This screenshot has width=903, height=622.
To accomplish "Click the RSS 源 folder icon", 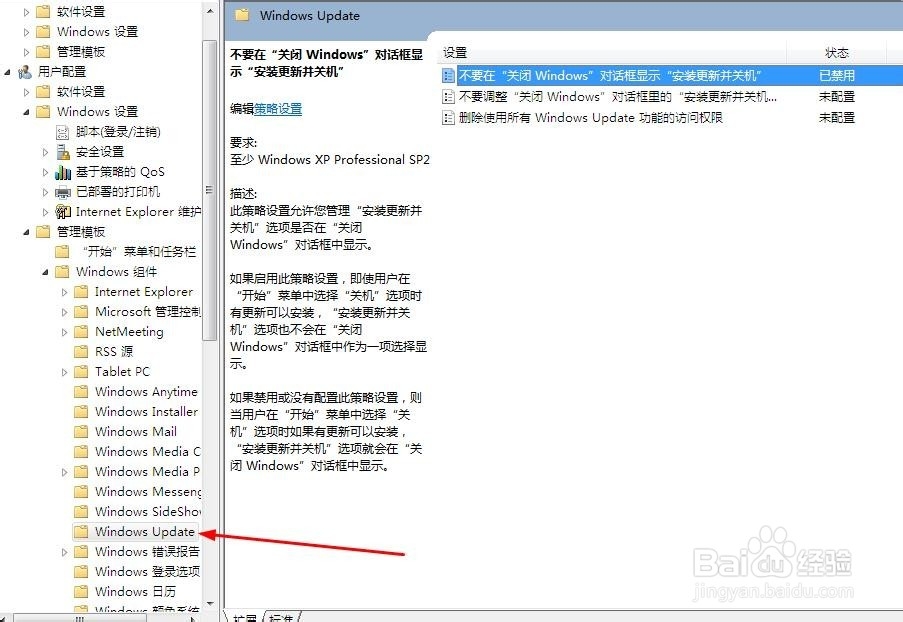I will point(81,351).
